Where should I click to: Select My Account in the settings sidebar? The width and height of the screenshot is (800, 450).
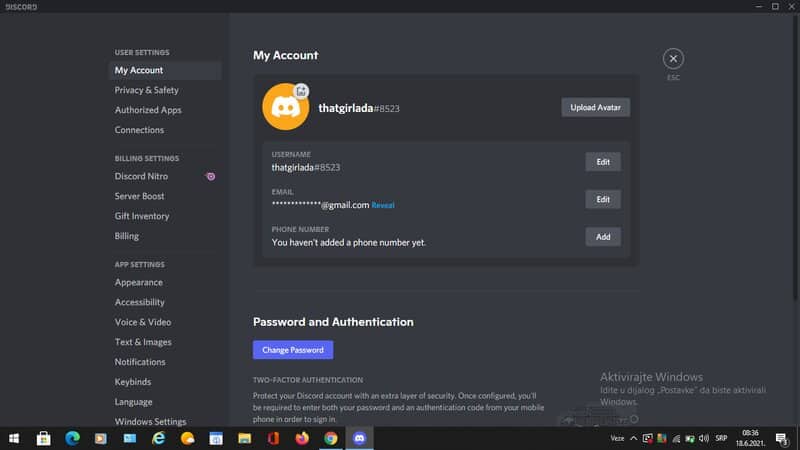coord(165,70)
